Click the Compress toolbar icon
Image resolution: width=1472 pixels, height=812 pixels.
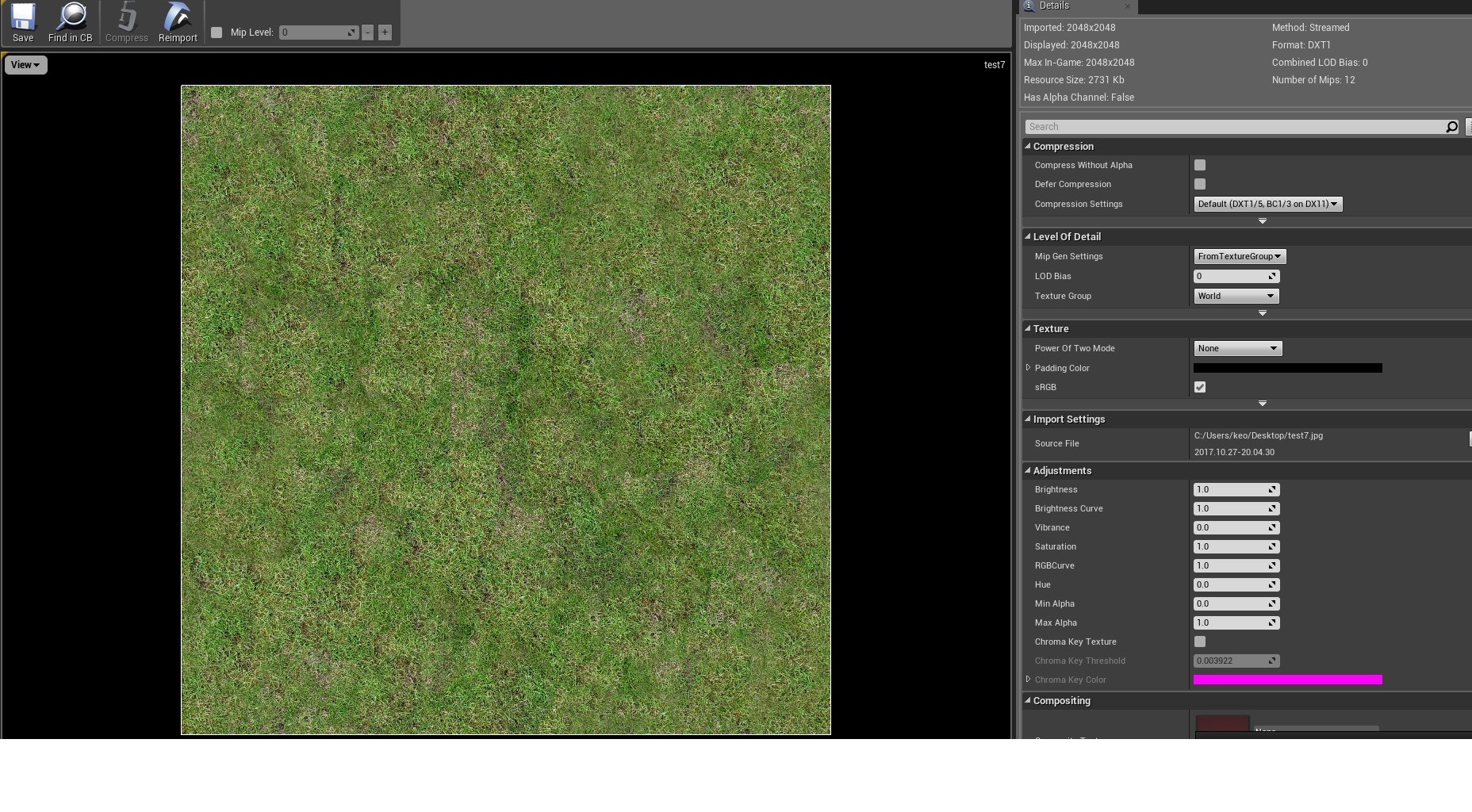click(x=127, y=17)
